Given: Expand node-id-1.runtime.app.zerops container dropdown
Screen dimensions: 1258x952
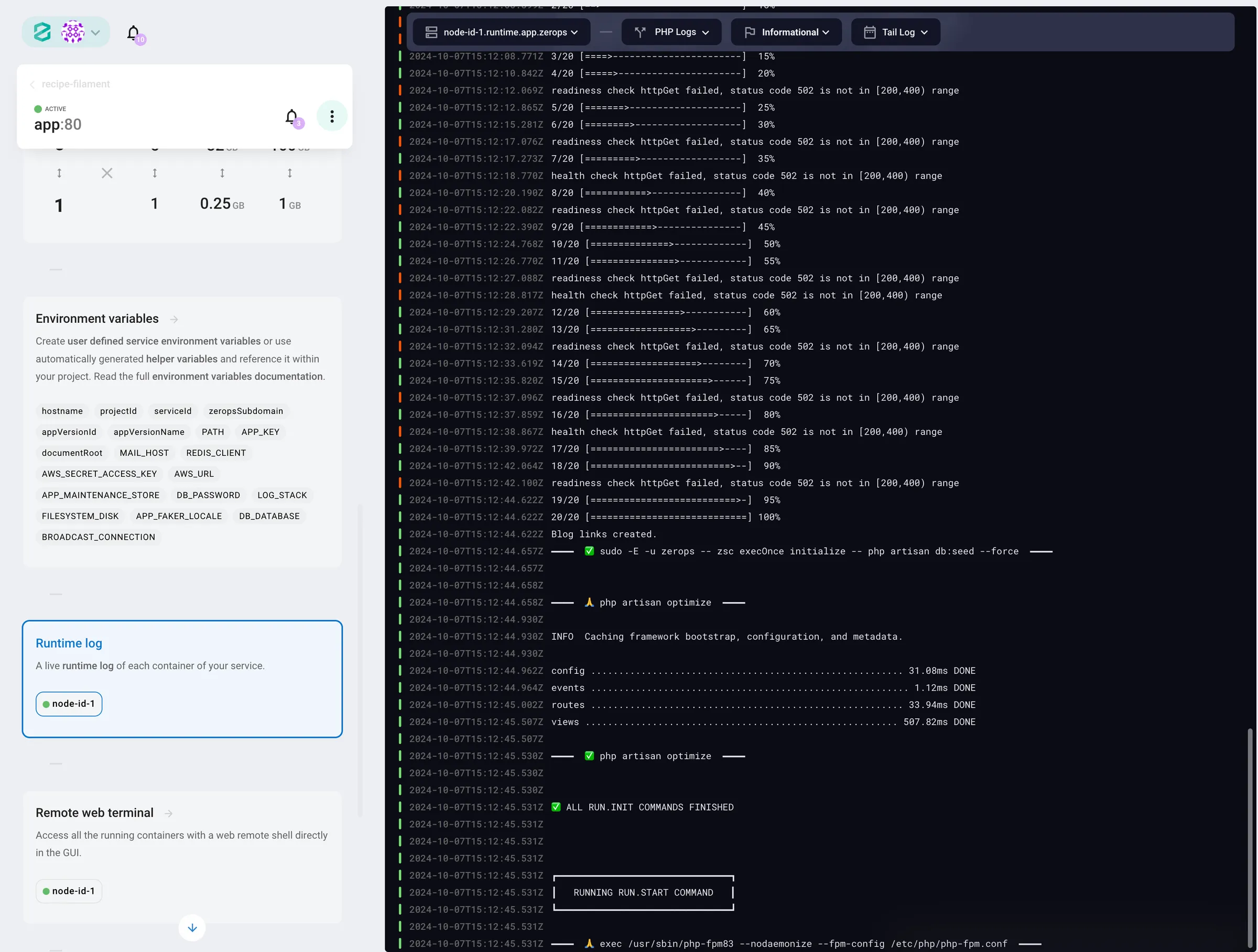Looking at the screenshot, I should 502,32.
